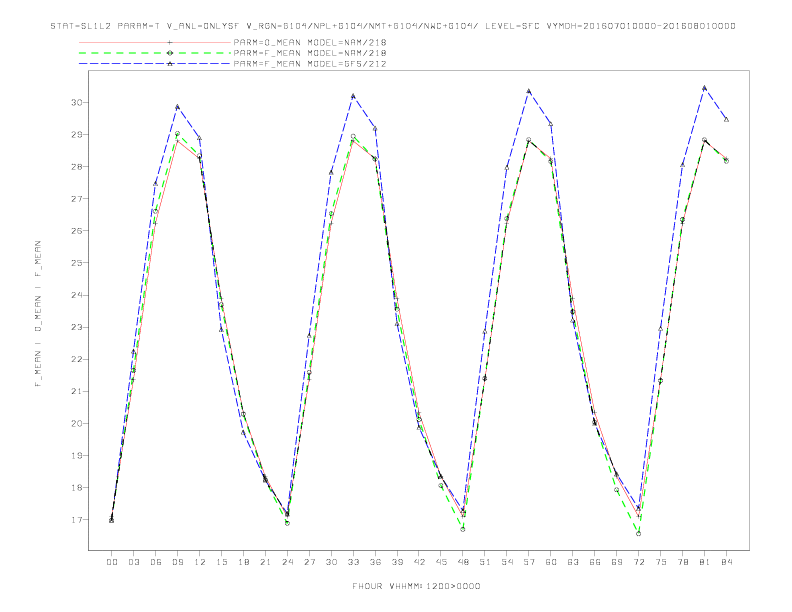Screen dimensions: 792x612
Task: Click the y-axis tick label 27
Action: (x=77, y=199)
